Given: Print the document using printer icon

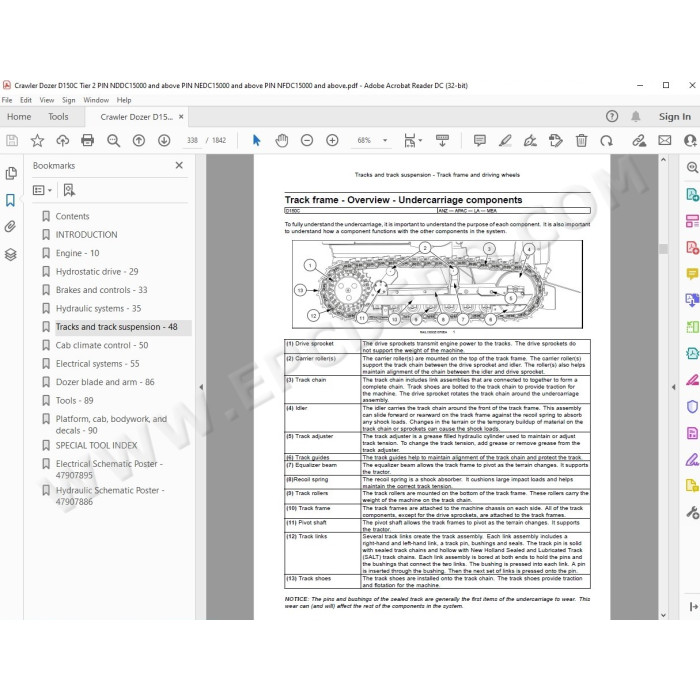Looking at the screenshot, I should 88,141.
